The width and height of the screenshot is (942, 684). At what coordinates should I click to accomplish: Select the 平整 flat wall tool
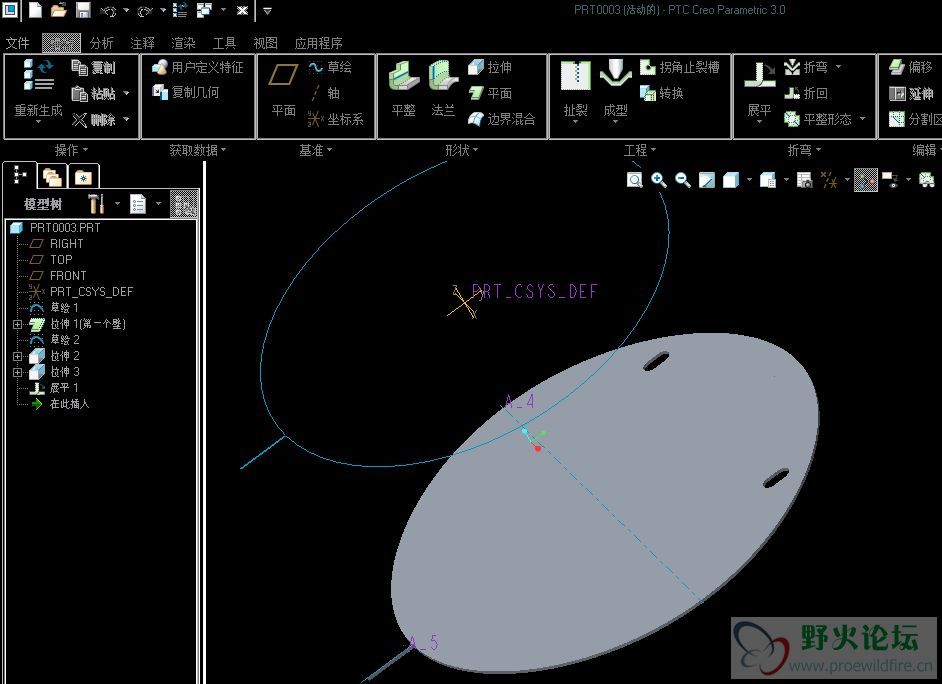(404, 88)
